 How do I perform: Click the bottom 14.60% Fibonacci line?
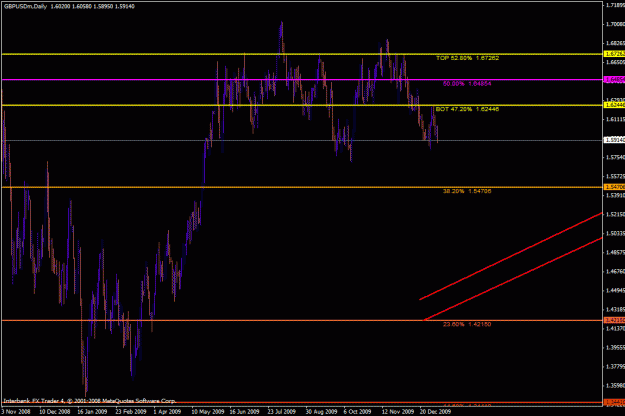pyautogui.click(x=301, y=402)
